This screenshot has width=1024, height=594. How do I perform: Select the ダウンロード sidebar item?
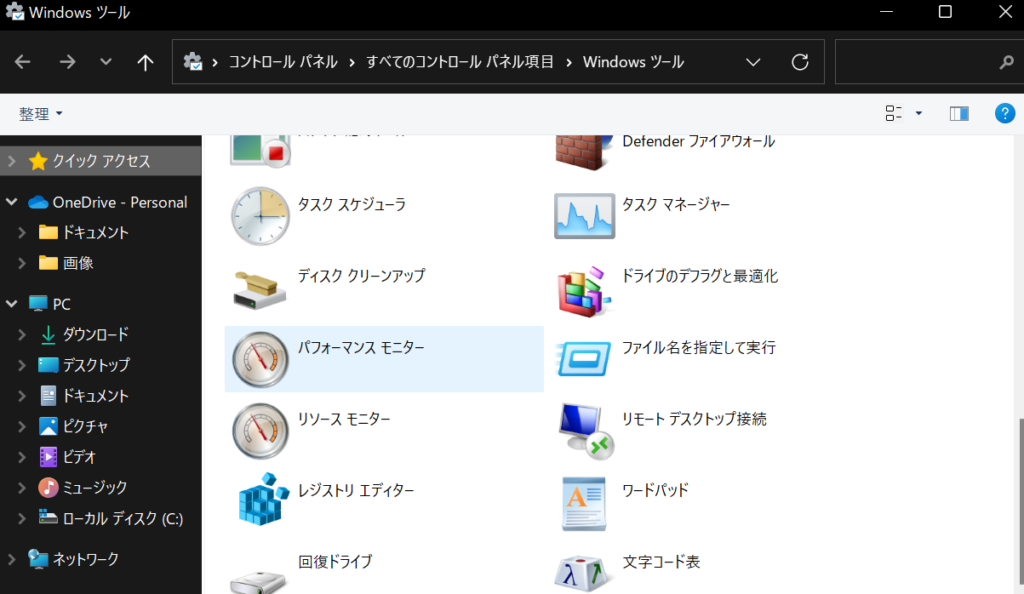pyautogui.click(x=95, y=334)
